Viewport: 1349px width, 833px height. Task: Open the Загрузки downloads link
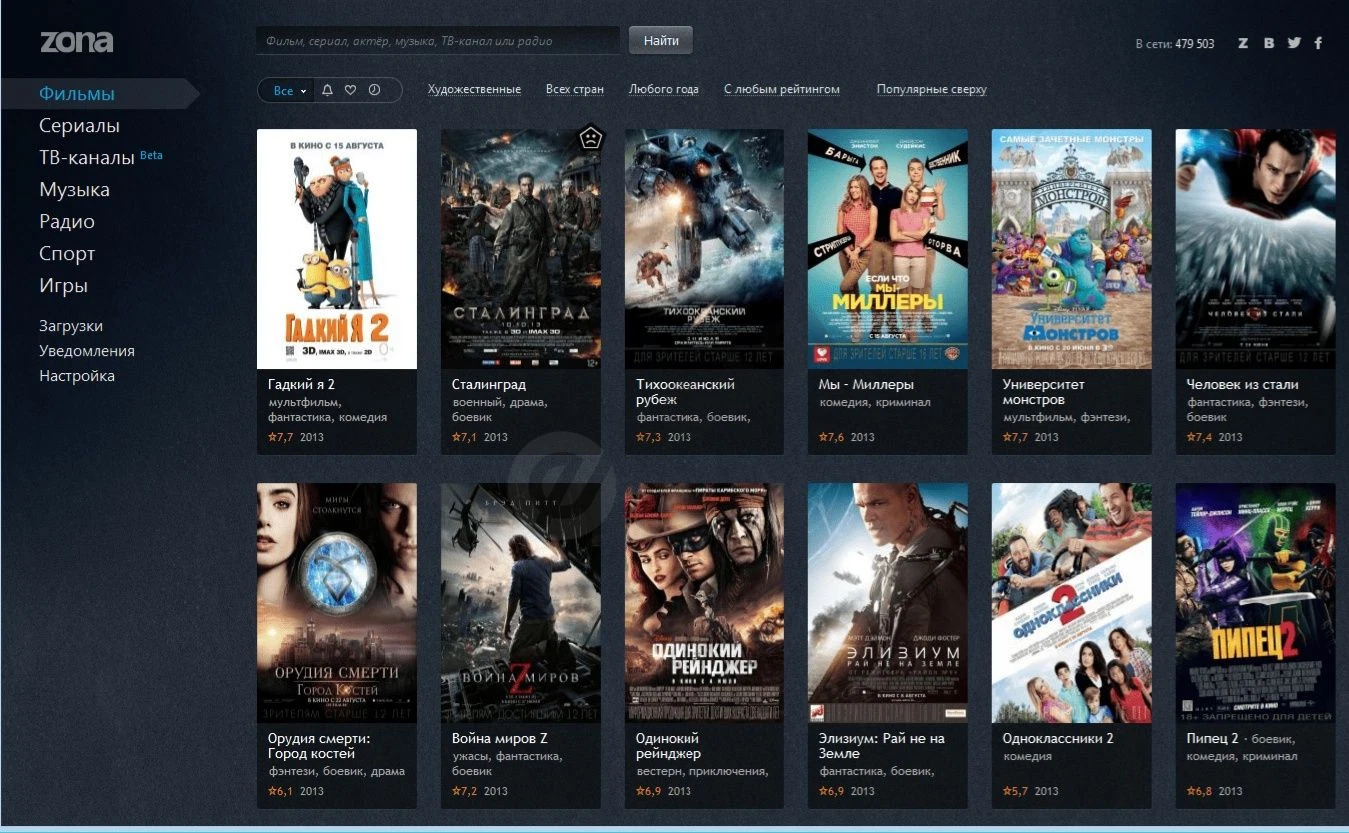[x=71, y=326]
